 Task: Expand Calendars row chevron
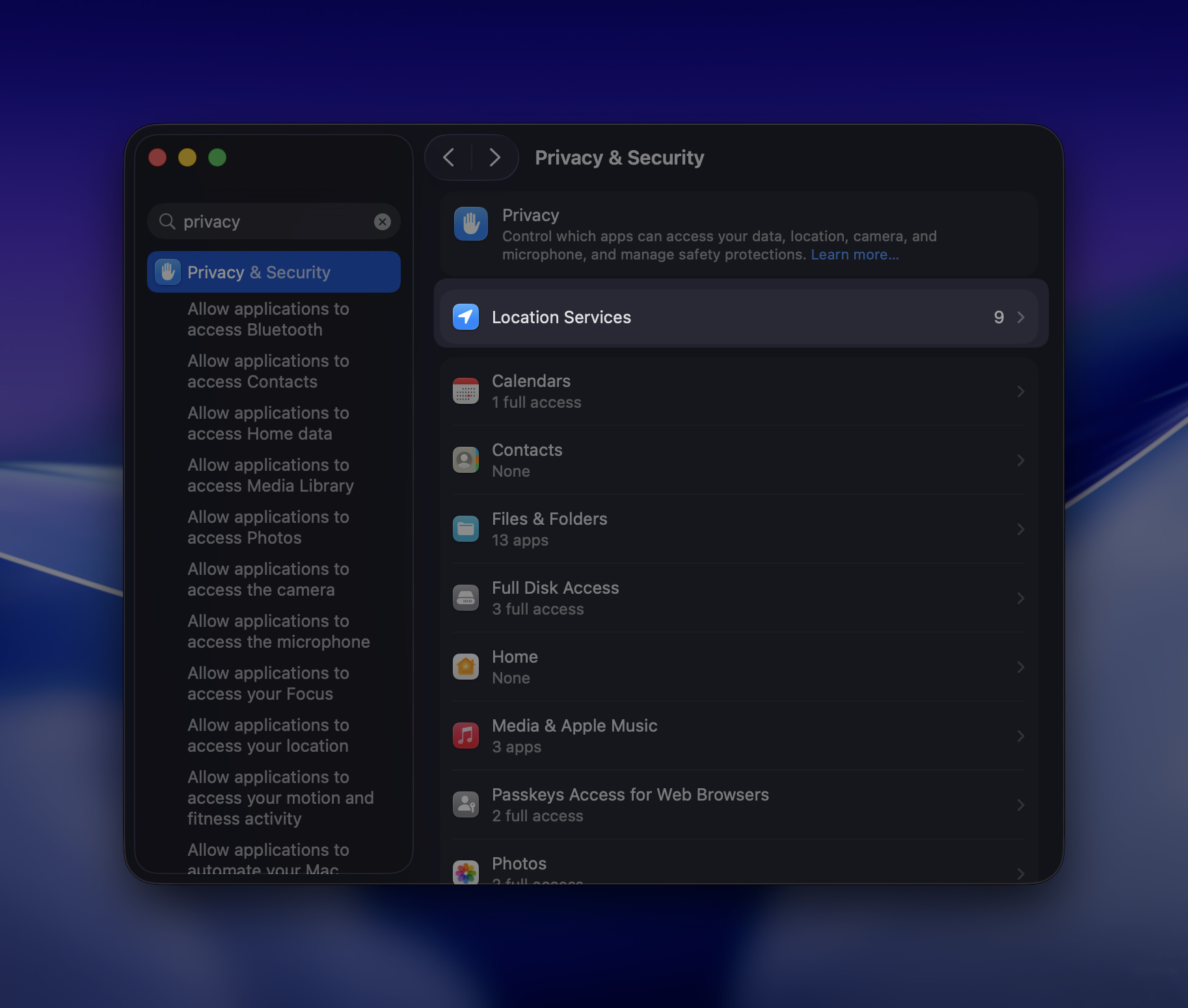tap(1020, 391)
